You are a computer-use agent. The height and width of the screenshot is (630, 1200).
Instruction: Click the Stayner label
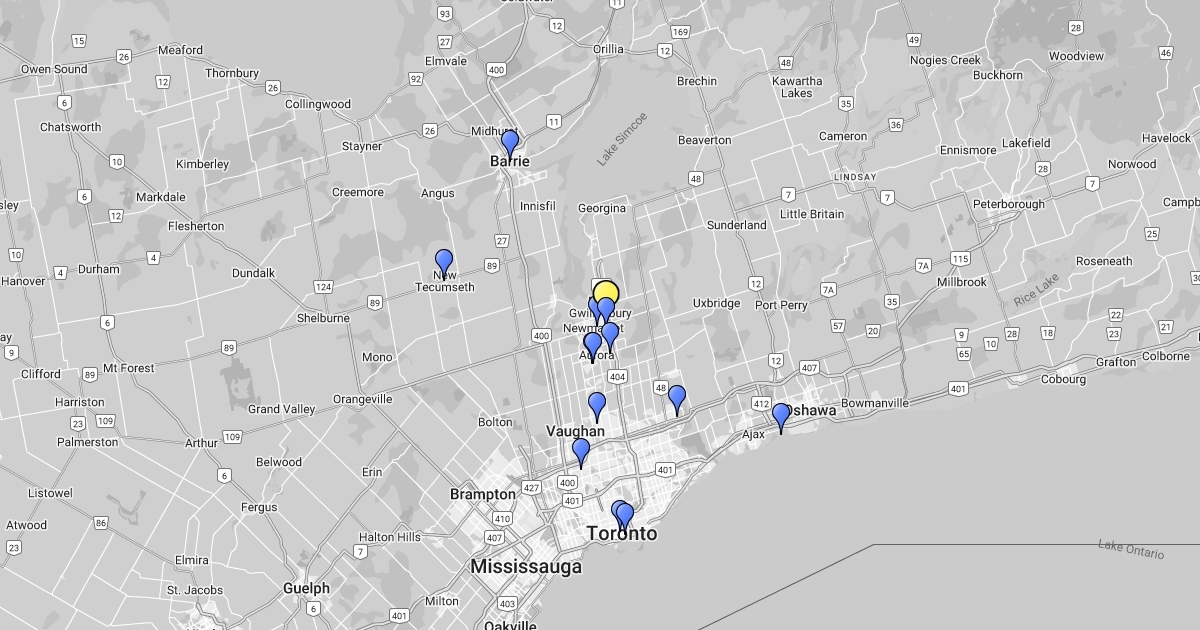pyautogui.click(x=362, y=146)
